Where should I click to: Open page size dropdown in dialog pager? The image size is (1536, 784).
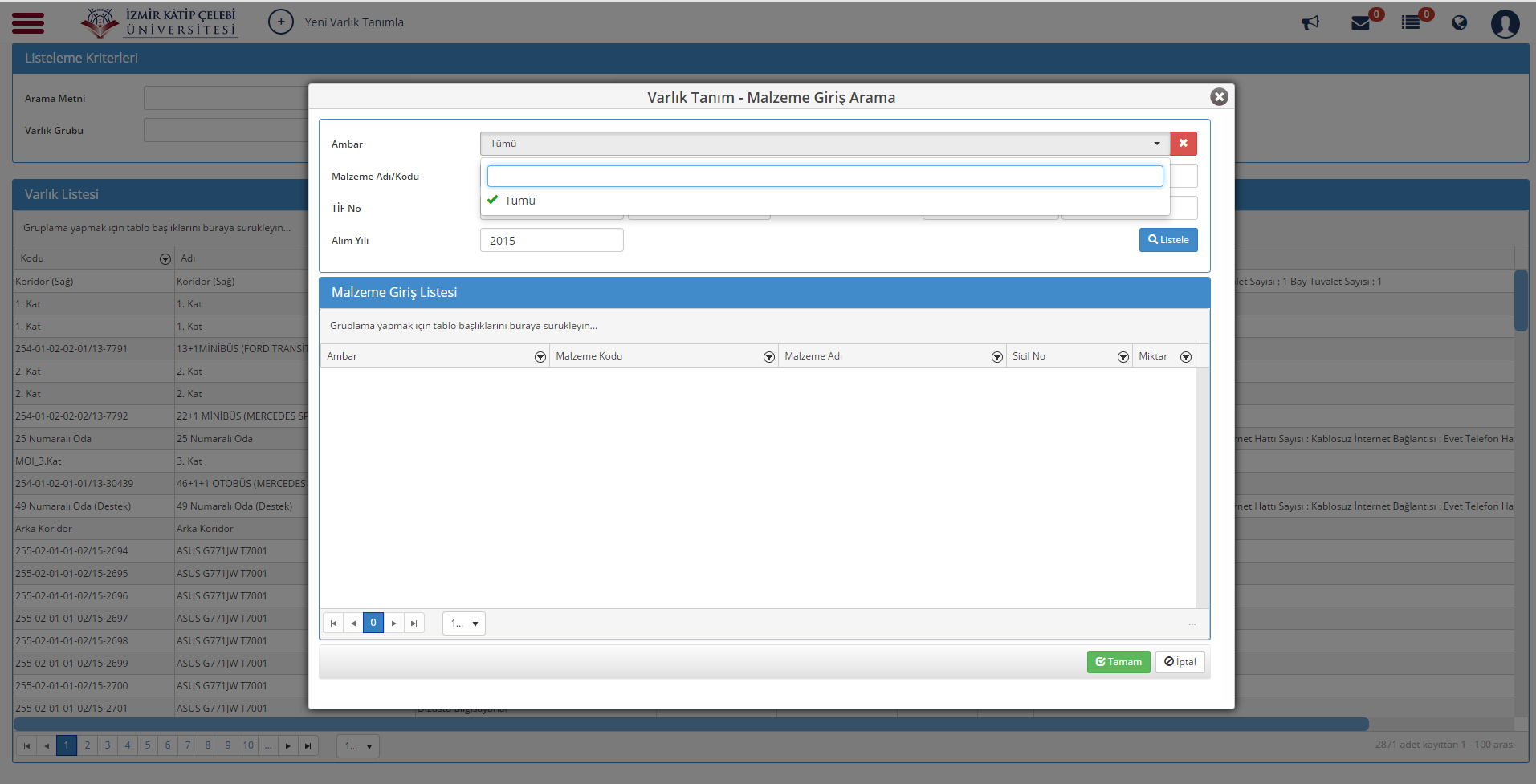coord(464,624)
